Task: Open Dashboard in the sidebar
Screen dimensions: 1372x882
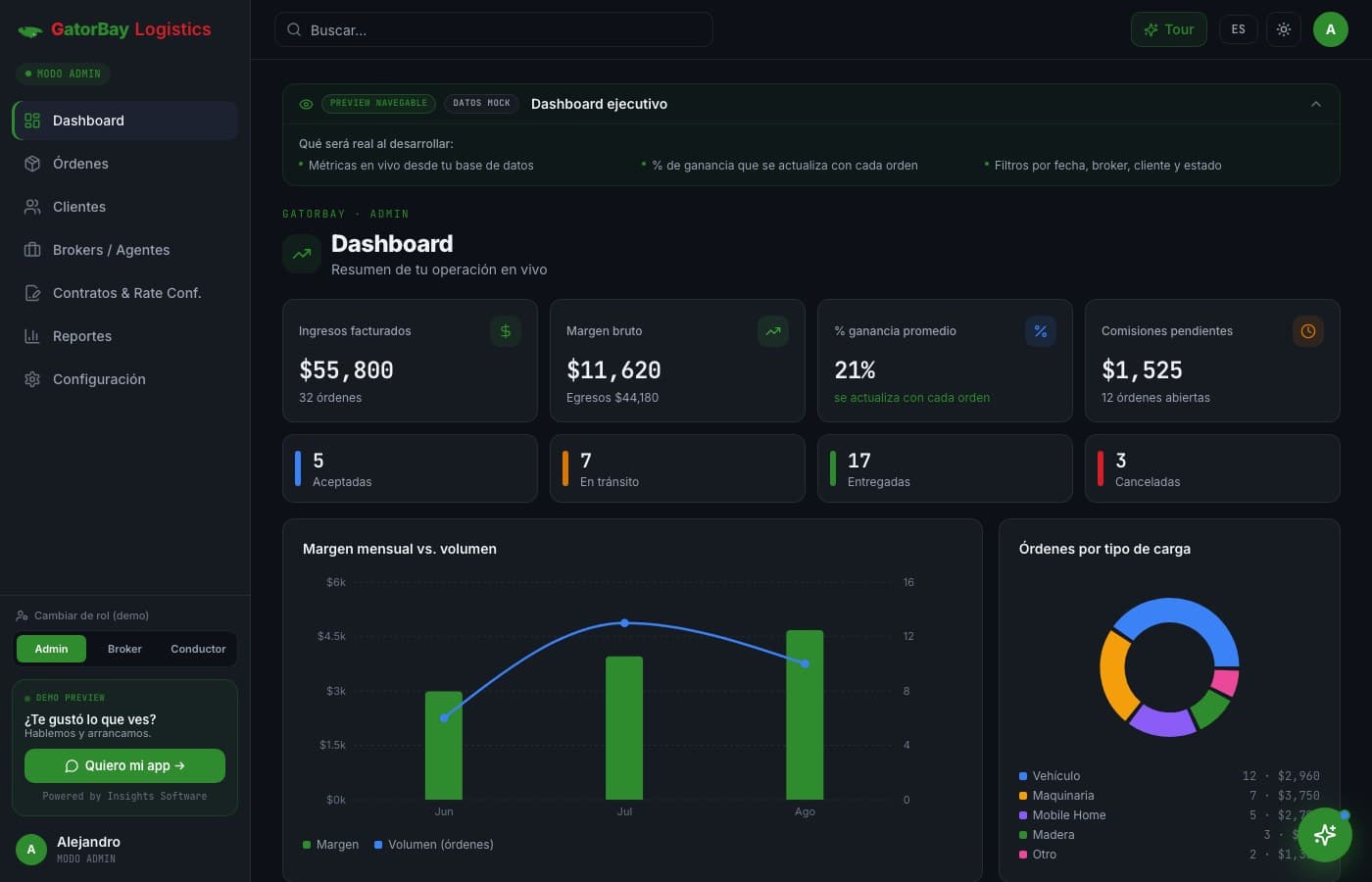Action: (125, 121)
